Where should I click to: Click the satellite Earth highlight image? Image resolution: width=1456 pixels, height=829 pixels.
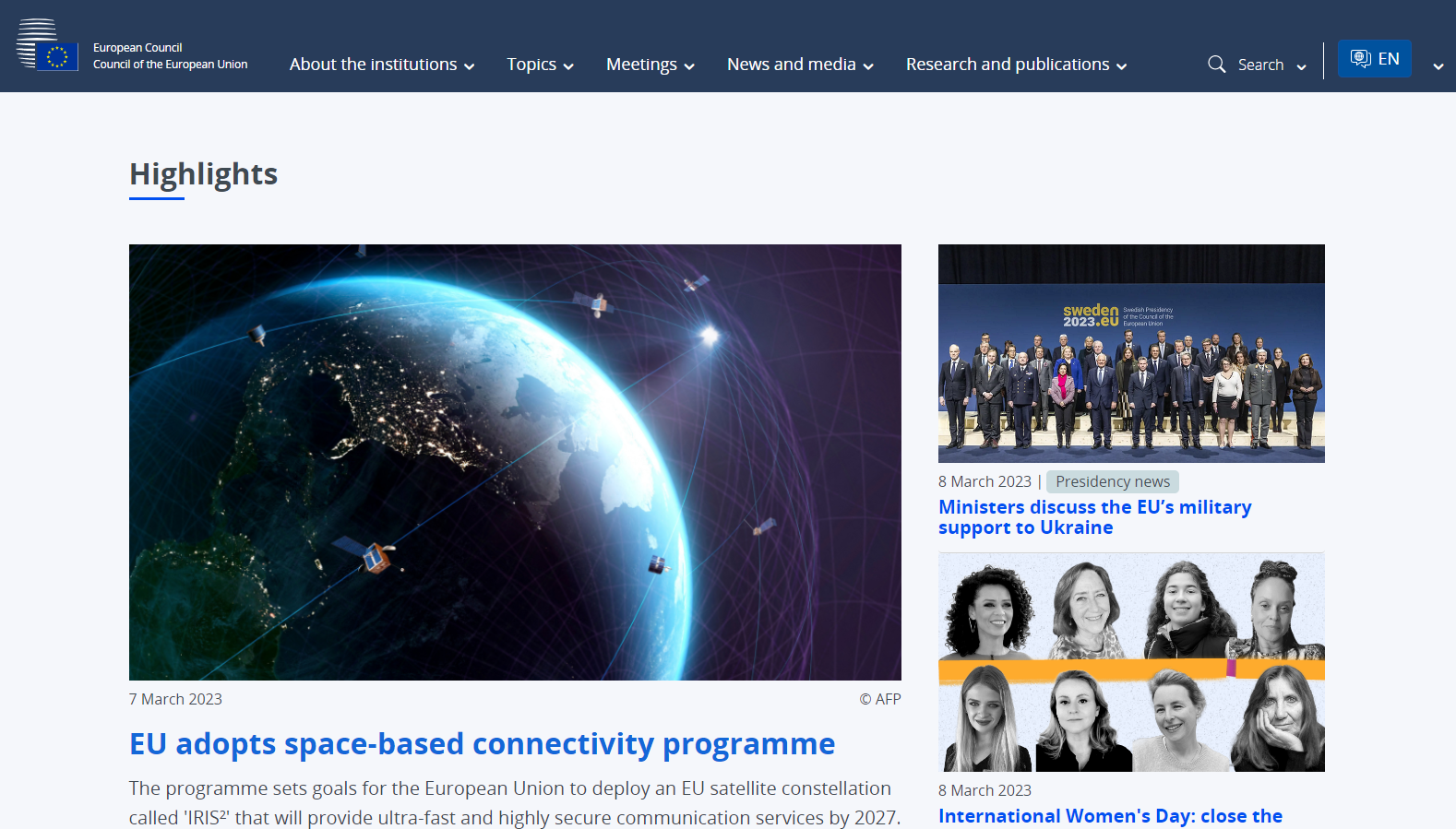click(x=515, y=462)
